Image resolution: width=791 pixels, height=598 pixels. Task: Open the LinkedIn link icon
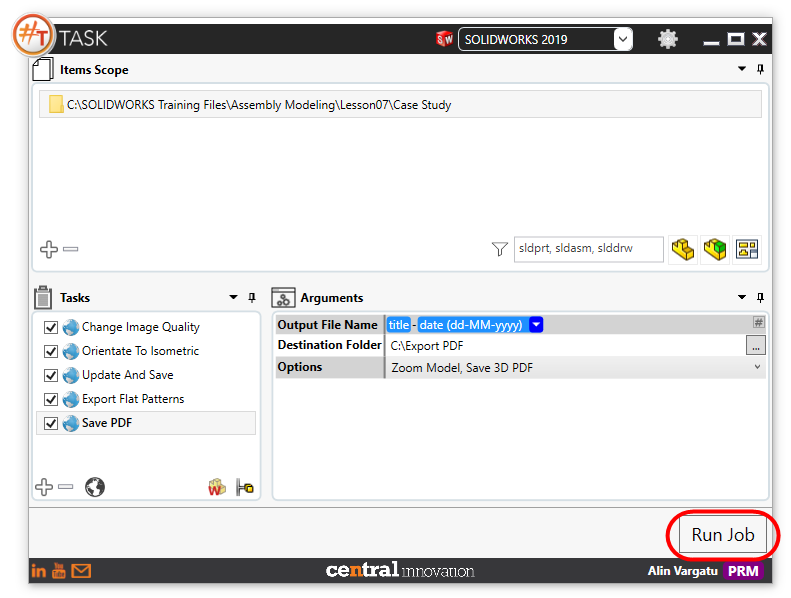38,571
